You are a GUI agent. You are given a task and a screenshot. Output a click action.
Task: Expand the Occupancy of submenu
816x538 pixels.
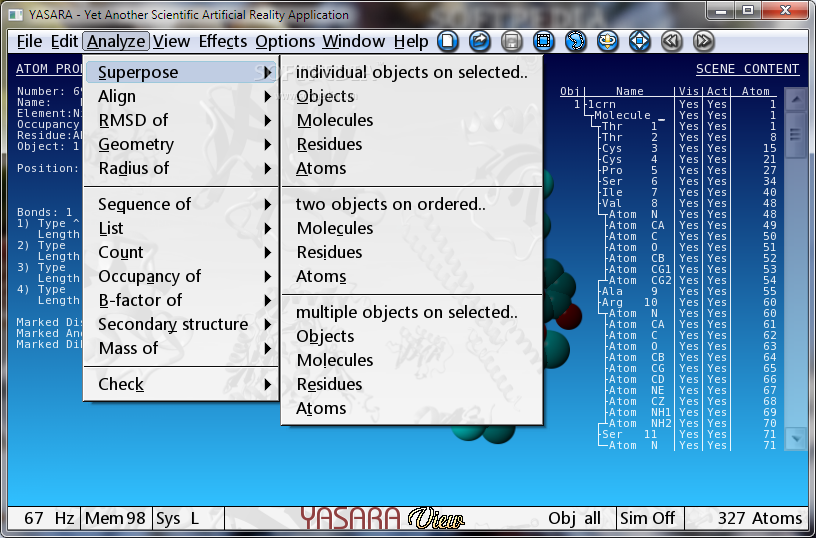point(181,276)
